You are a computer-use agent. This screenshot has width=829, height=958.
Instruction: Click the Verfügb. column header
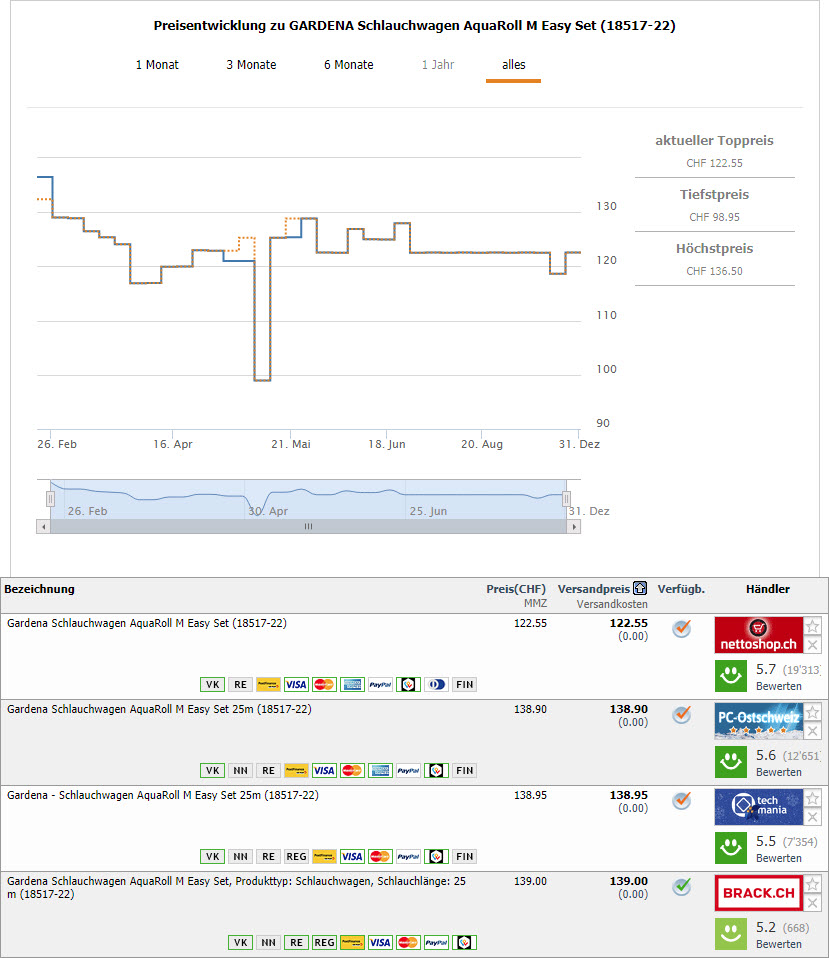[681, 589]
